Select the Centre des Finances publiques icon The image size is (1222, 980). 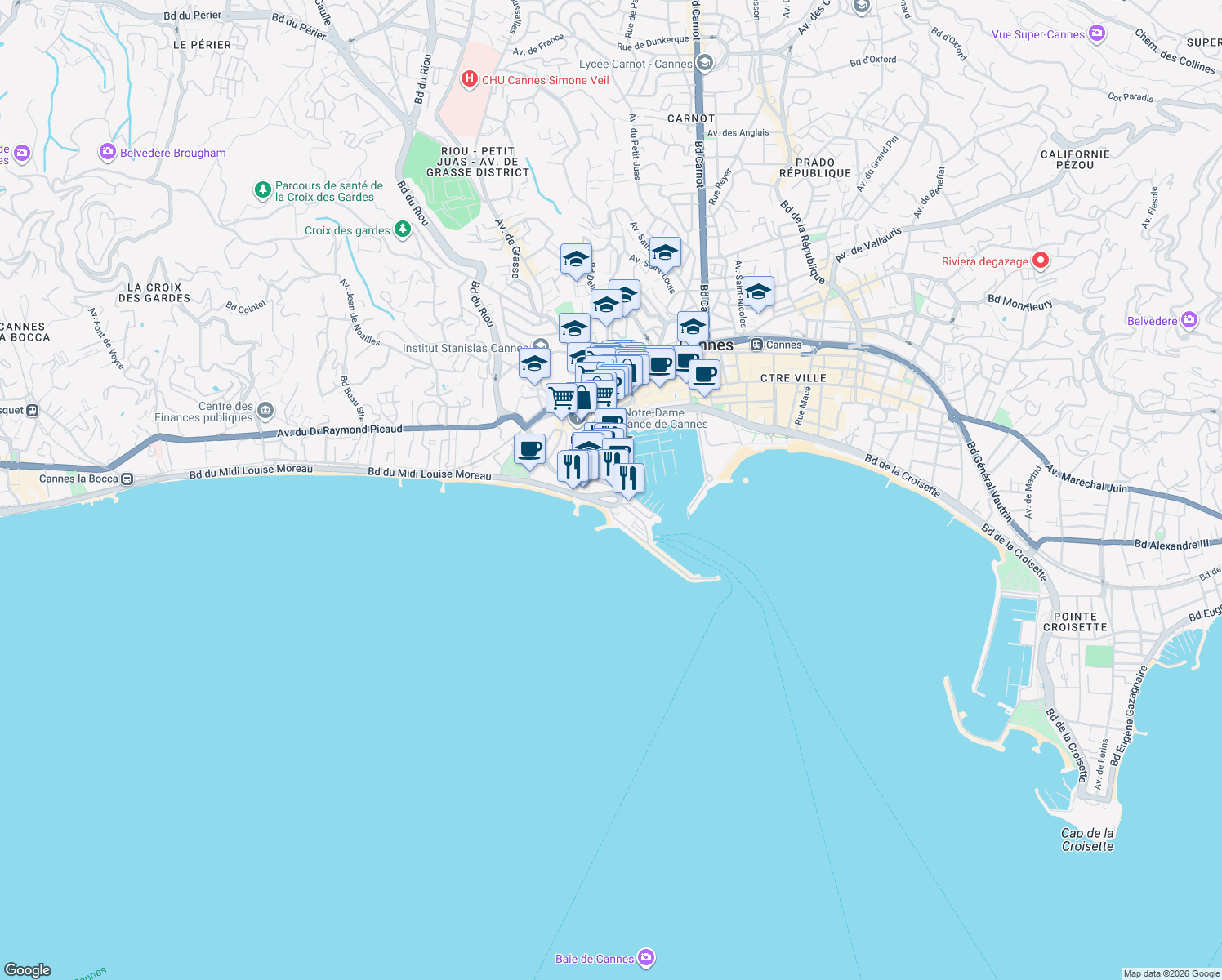(265, 411)
